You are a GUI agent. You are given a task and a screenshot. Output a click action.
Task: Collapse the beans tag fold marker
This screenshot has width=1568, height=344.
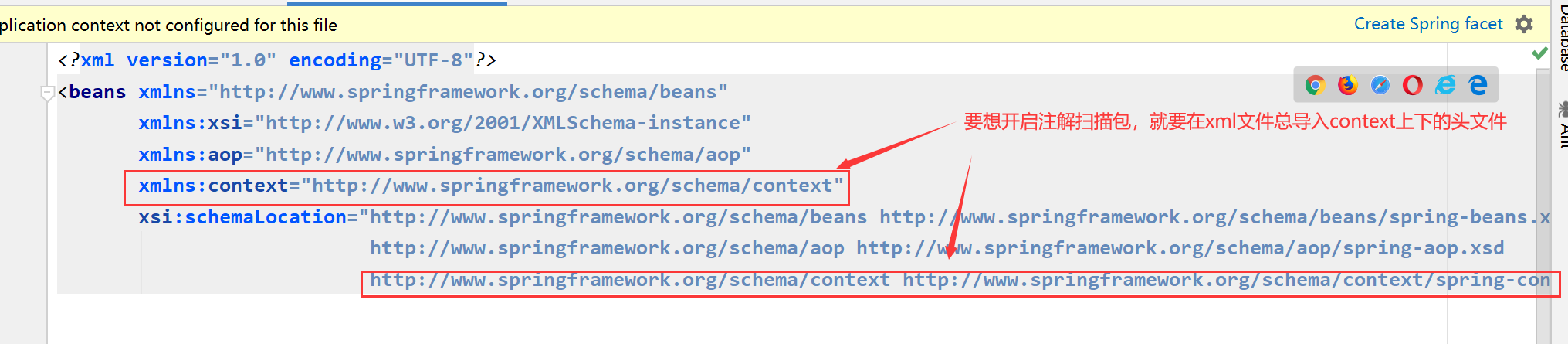point(47,93)
